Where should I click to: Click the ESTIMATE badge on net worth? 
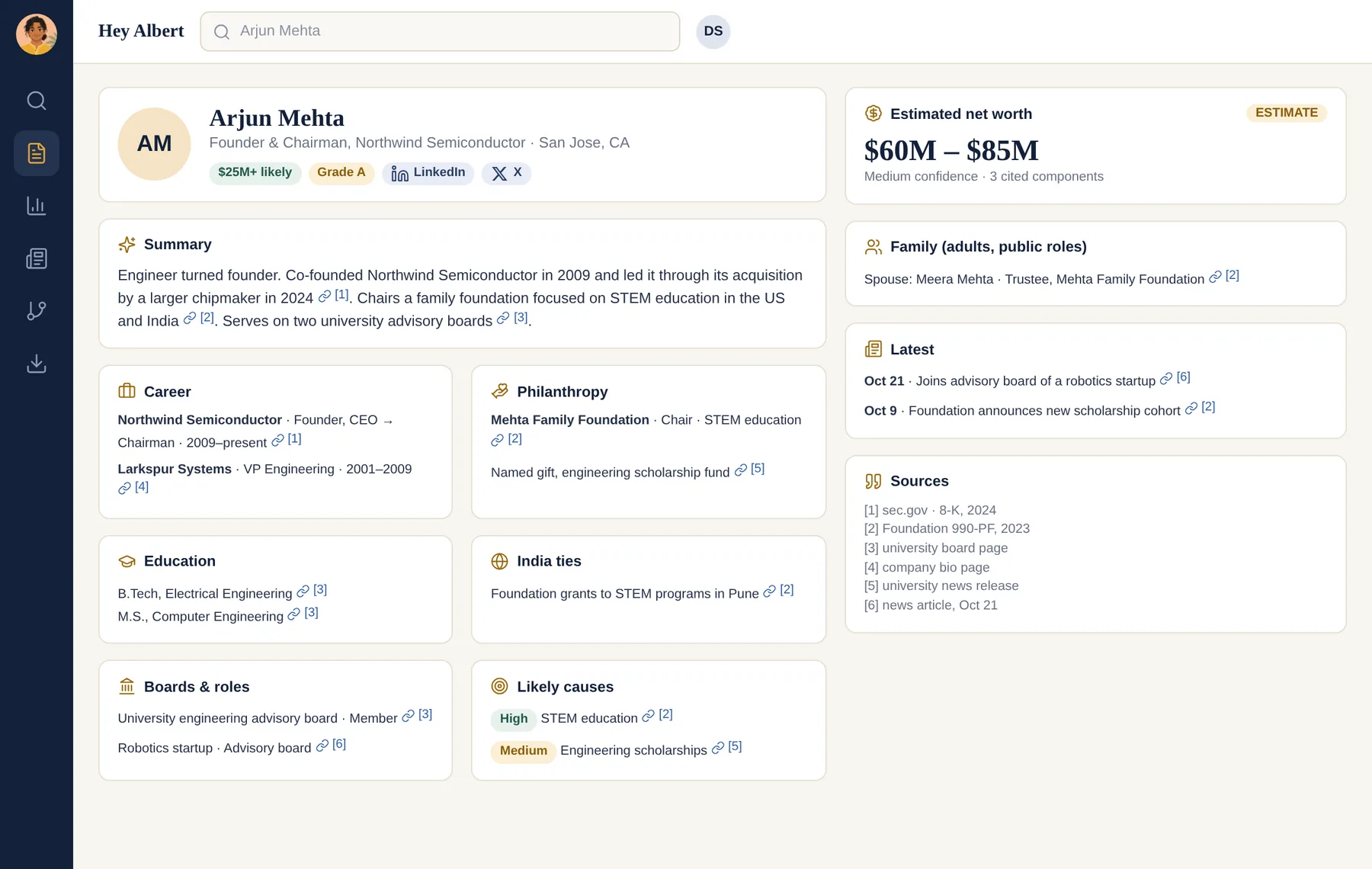1287,113
